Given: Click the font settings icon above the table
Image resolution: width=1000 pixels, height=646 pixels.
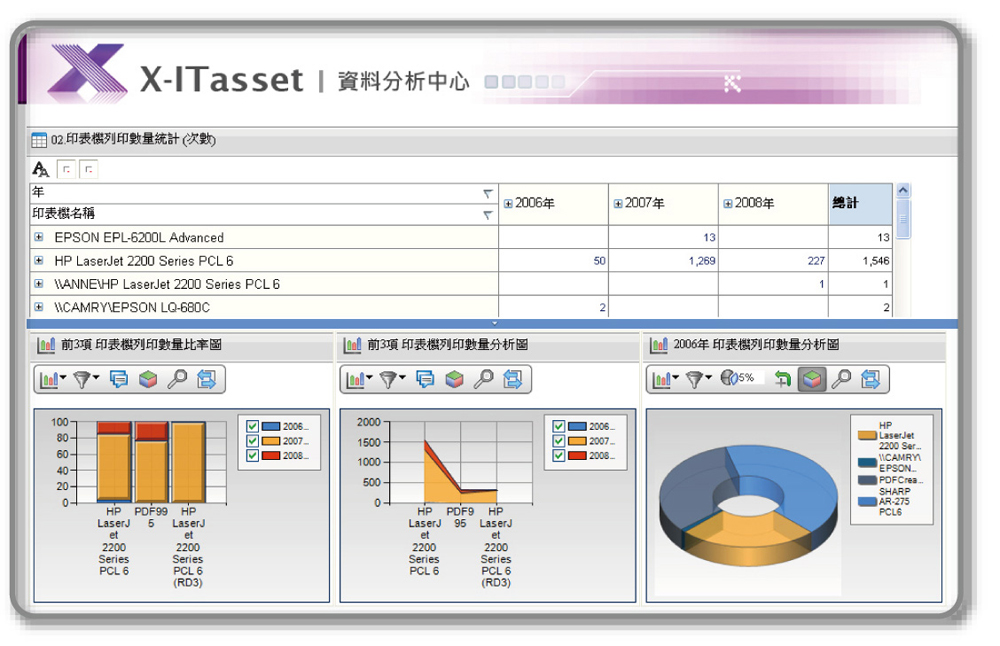Looking at the screenshot, I should [40, 169].
